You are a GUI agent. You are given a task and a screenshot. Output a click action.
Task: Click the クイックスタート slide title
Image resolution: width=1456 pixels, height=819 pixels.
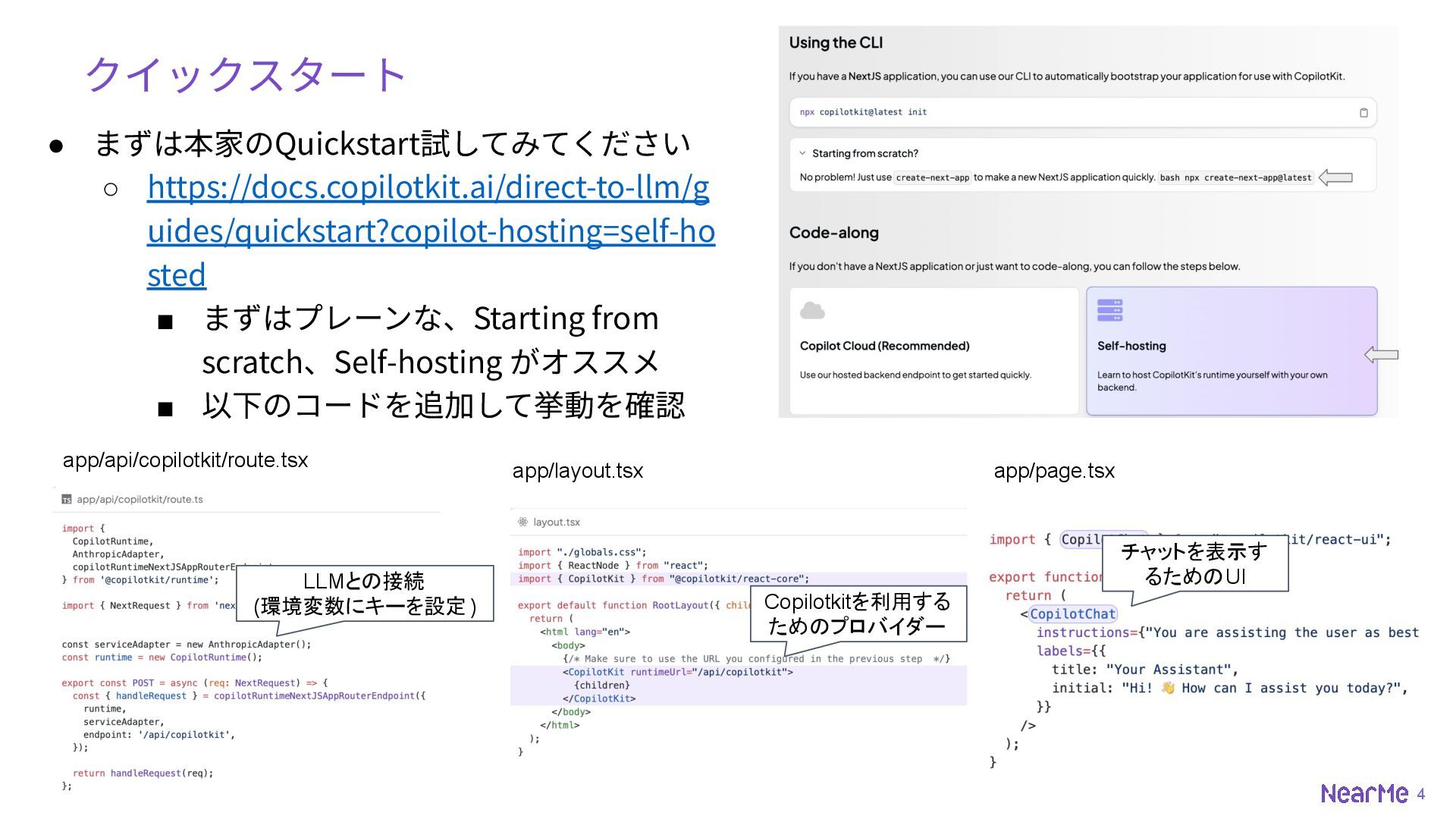(246, 74)
